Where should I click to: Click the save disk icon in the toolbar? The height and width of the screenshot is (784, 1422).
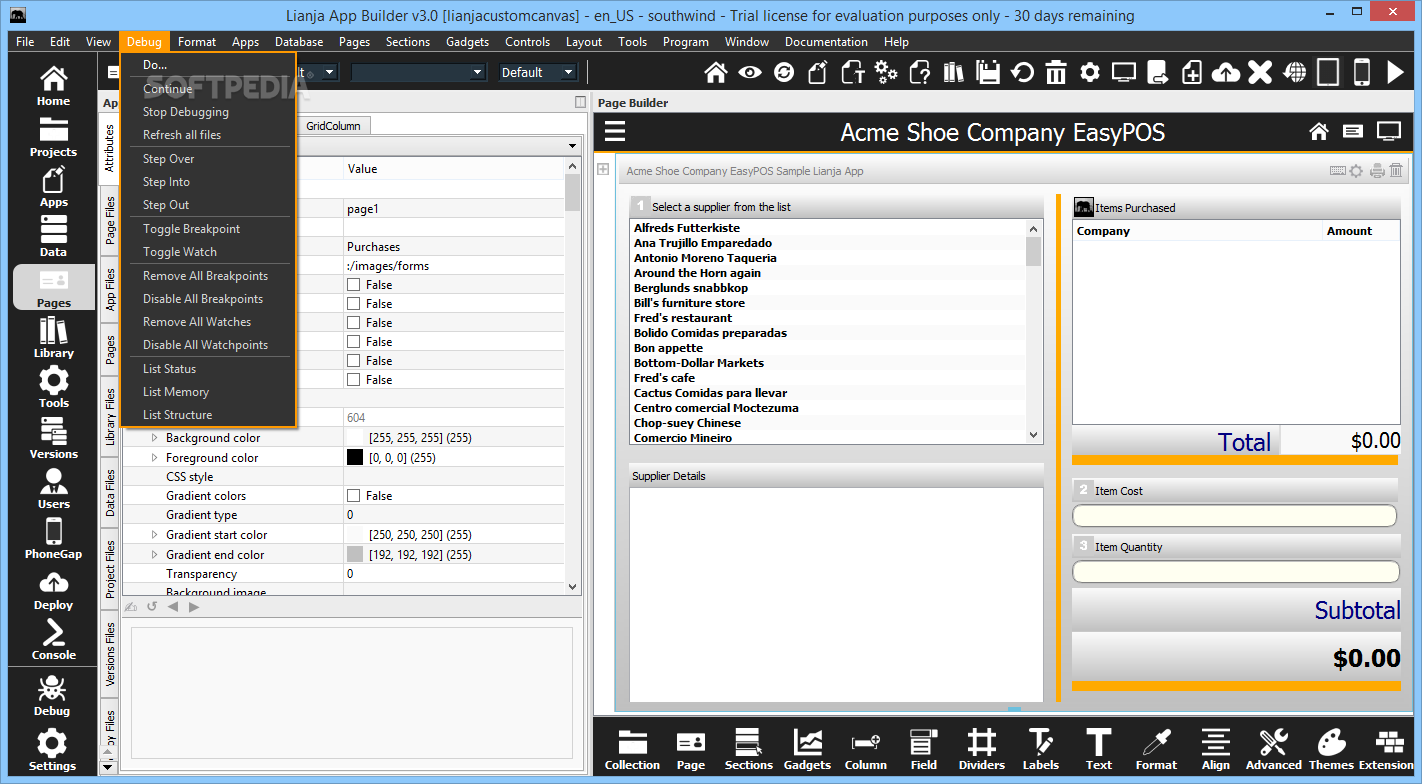click(x=988, y=72)
